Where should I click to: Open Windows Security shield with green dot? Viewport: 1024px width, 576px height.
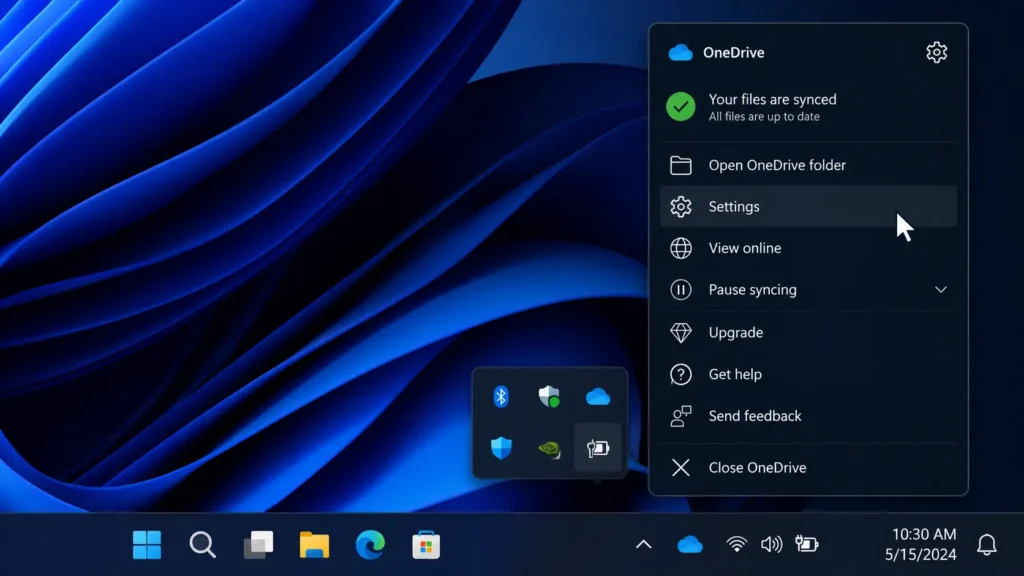pyautogui.click(x=549, y=396)
